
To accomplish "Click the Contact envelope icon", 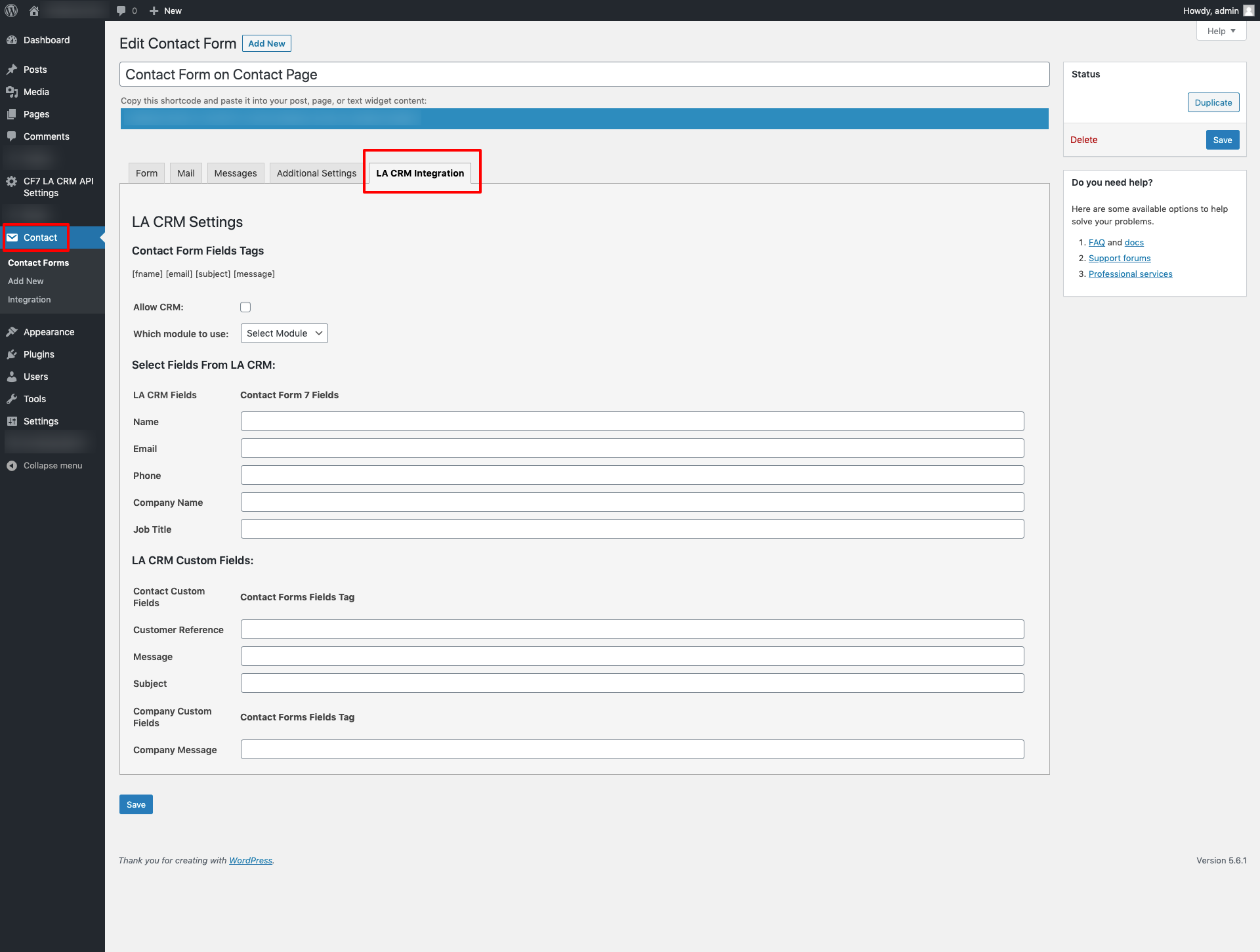I will [x=12, y=238].
